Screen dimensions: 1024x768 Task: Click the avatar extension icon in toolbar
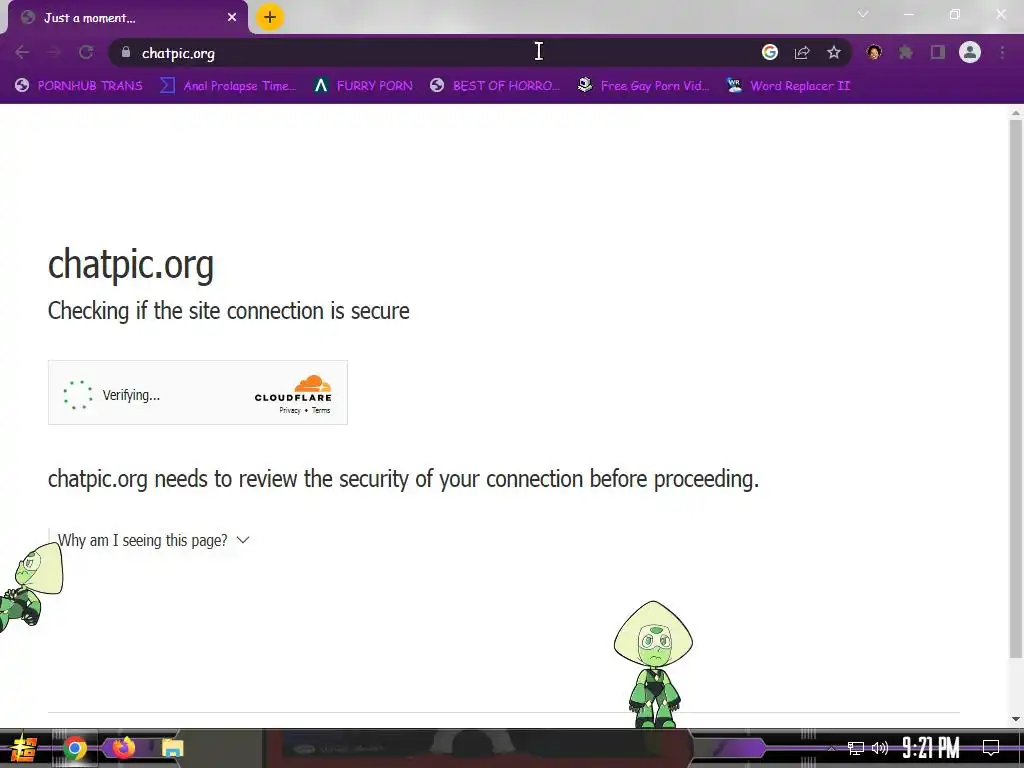pyautogui.click(x=874, y=52)
